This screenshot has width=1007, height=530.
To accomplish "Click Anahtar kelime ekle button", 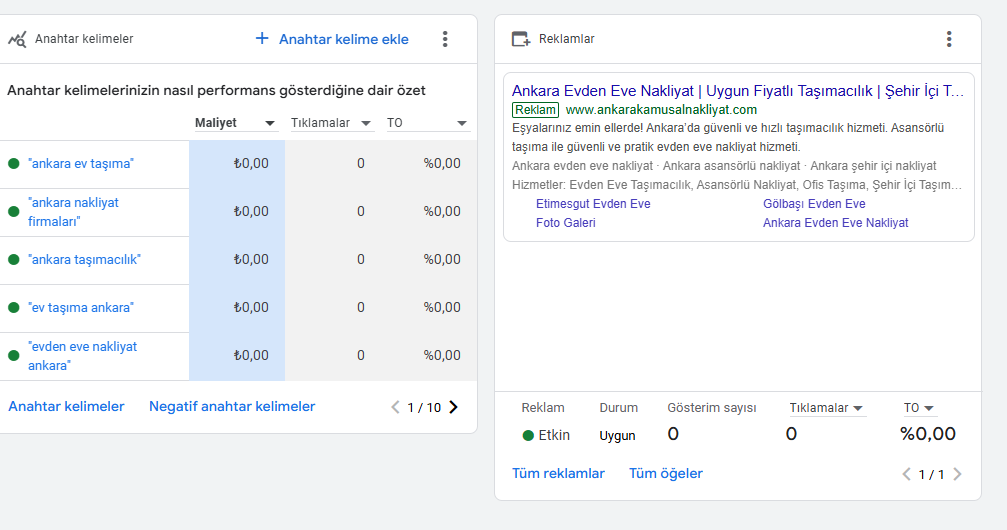I will (331, 39).
